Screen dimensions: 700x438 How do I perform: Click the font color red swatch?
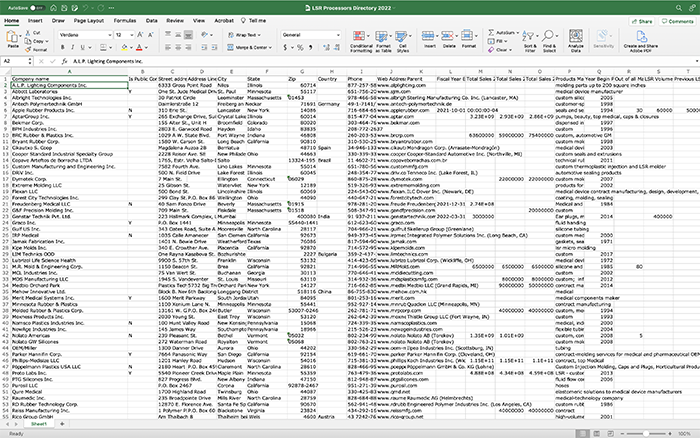[x=136, y=47]
